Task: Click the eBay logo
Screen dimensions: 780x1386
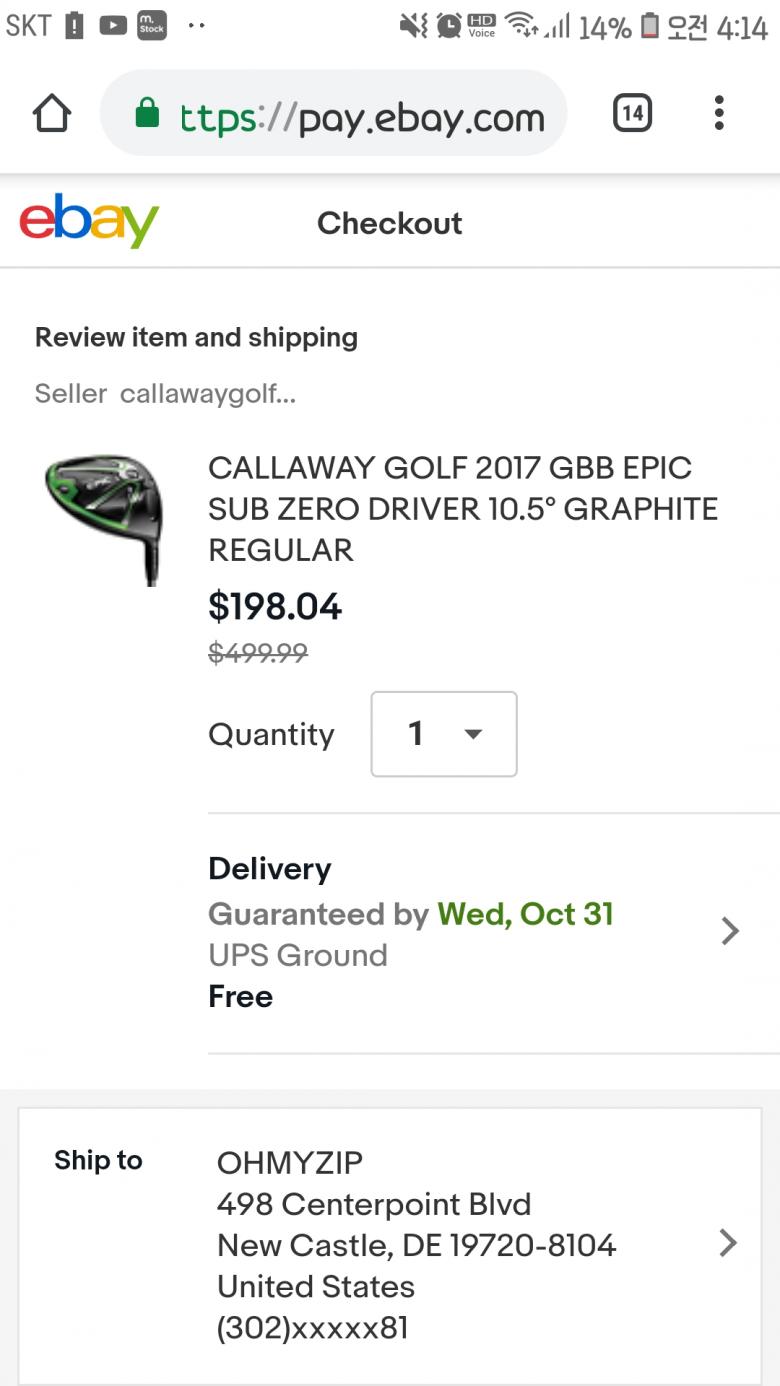Action: pyautogui.click(x=89, y=221)
